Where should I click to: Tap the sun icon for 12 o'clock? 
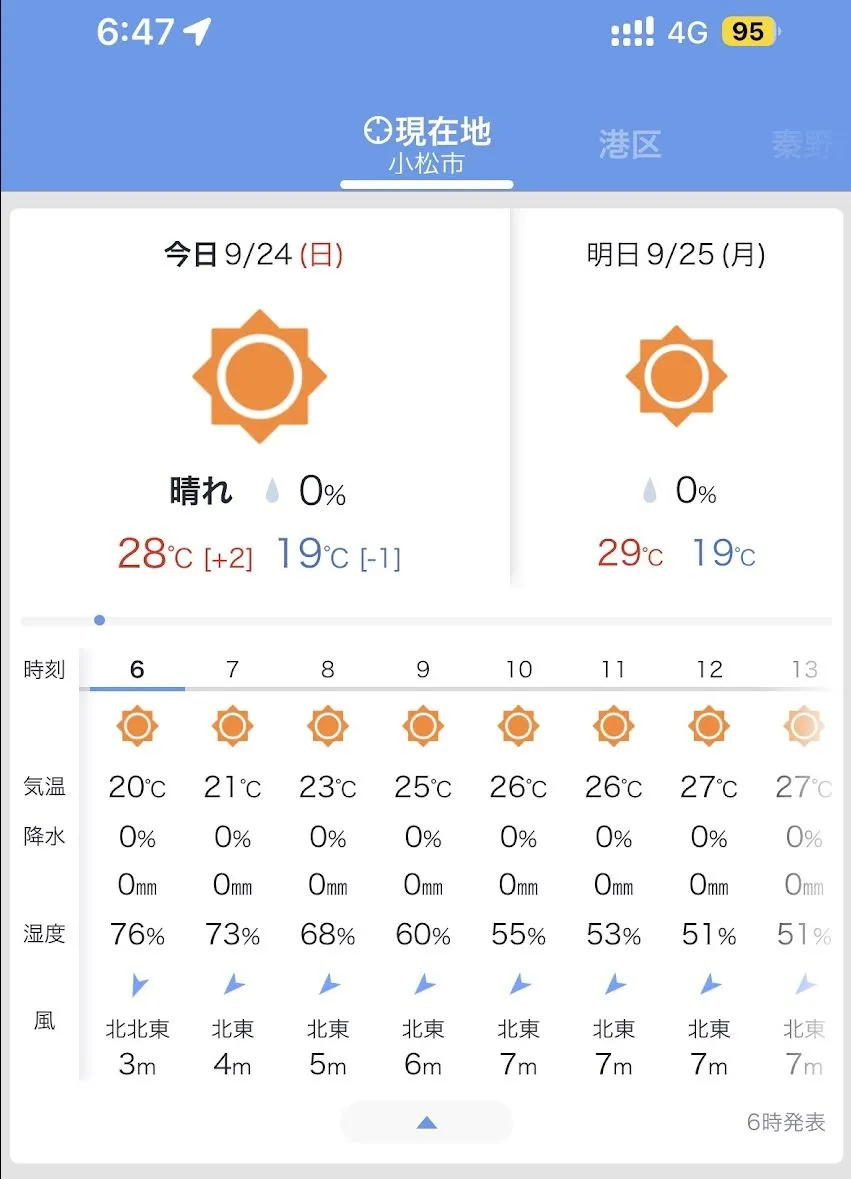point(709,725)
